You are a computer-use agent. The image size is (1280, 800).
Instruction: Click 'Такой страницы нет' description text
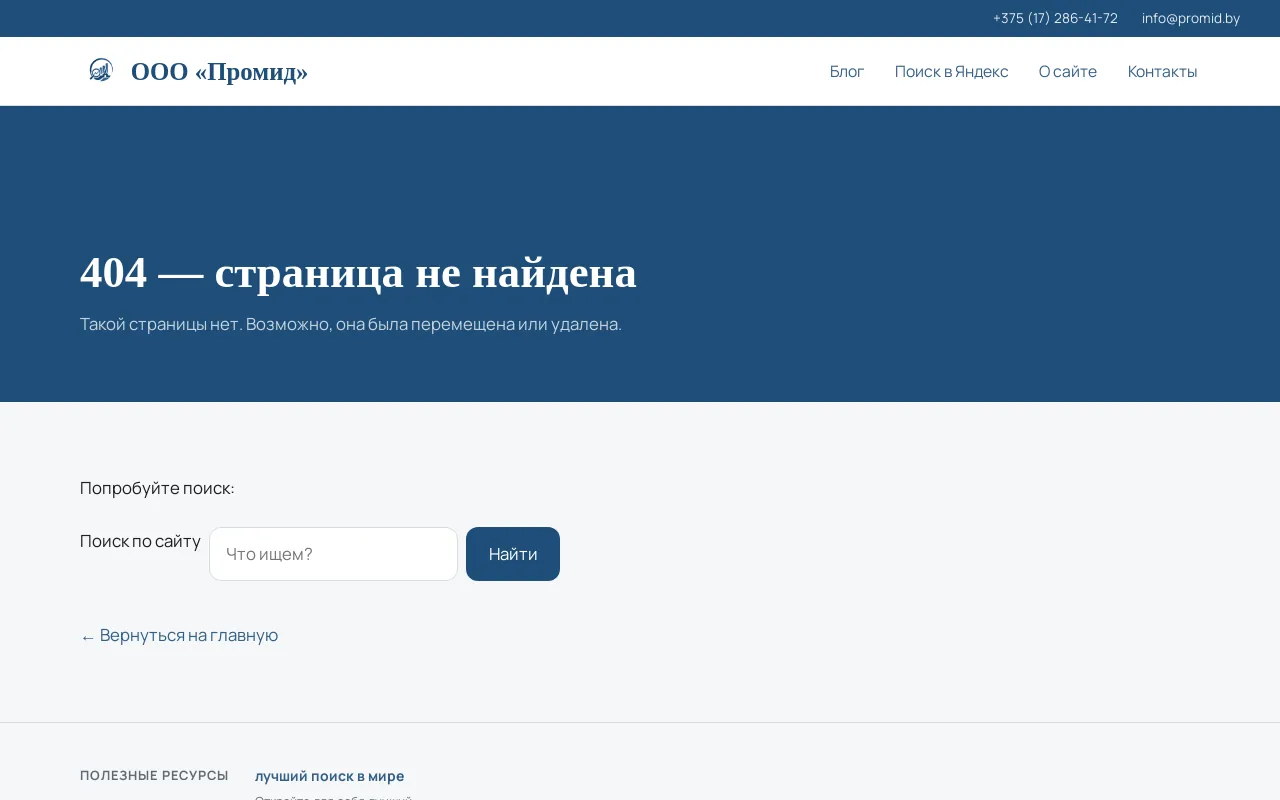click(x=351, y=324)
